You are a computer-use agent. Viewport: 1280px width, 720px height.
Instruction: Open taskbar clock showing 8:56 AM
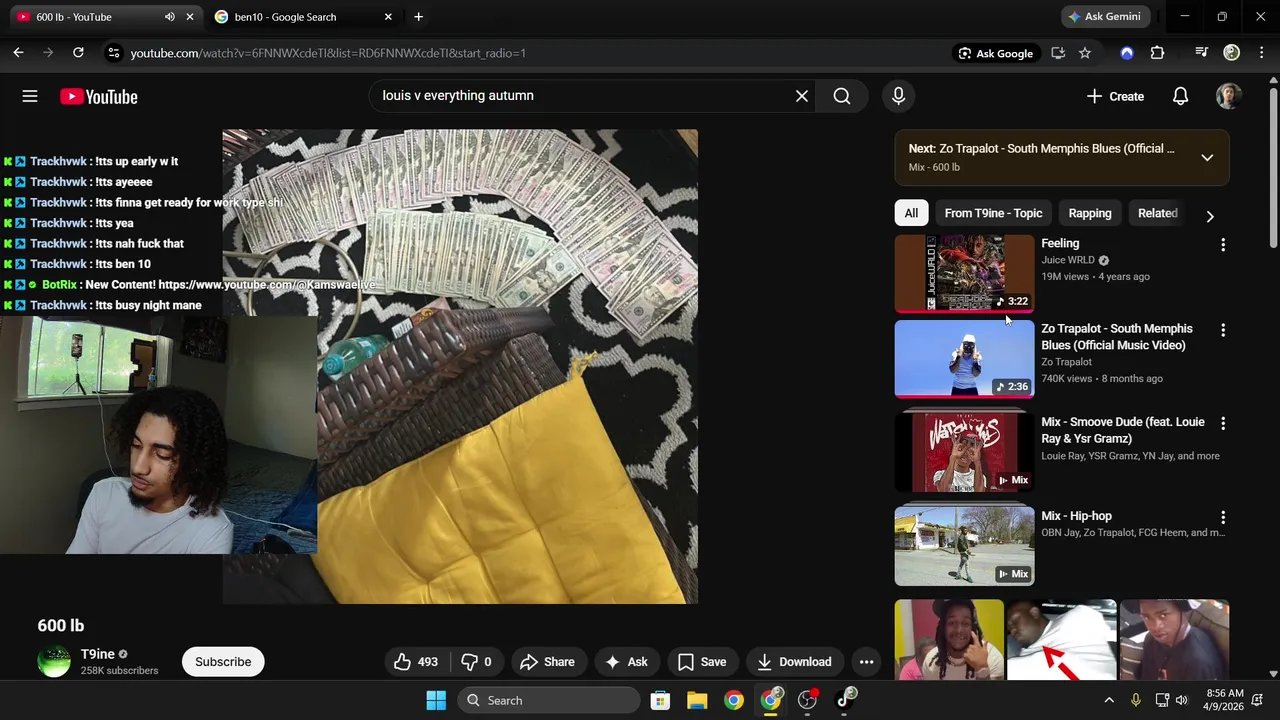pyautogui.click(x=1225, y=700)
